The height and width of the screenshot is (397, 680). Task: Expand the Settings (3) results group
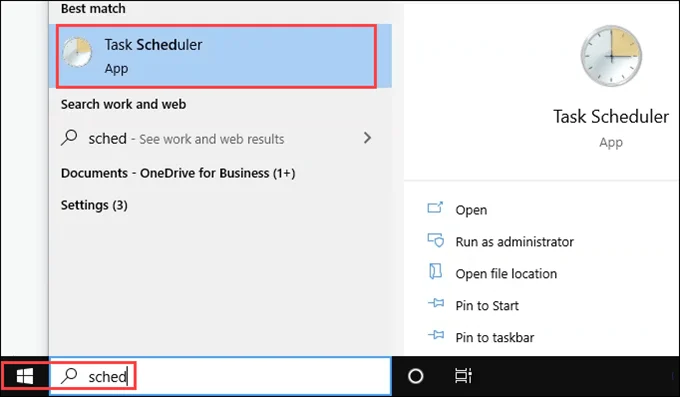tap(94, 205)
